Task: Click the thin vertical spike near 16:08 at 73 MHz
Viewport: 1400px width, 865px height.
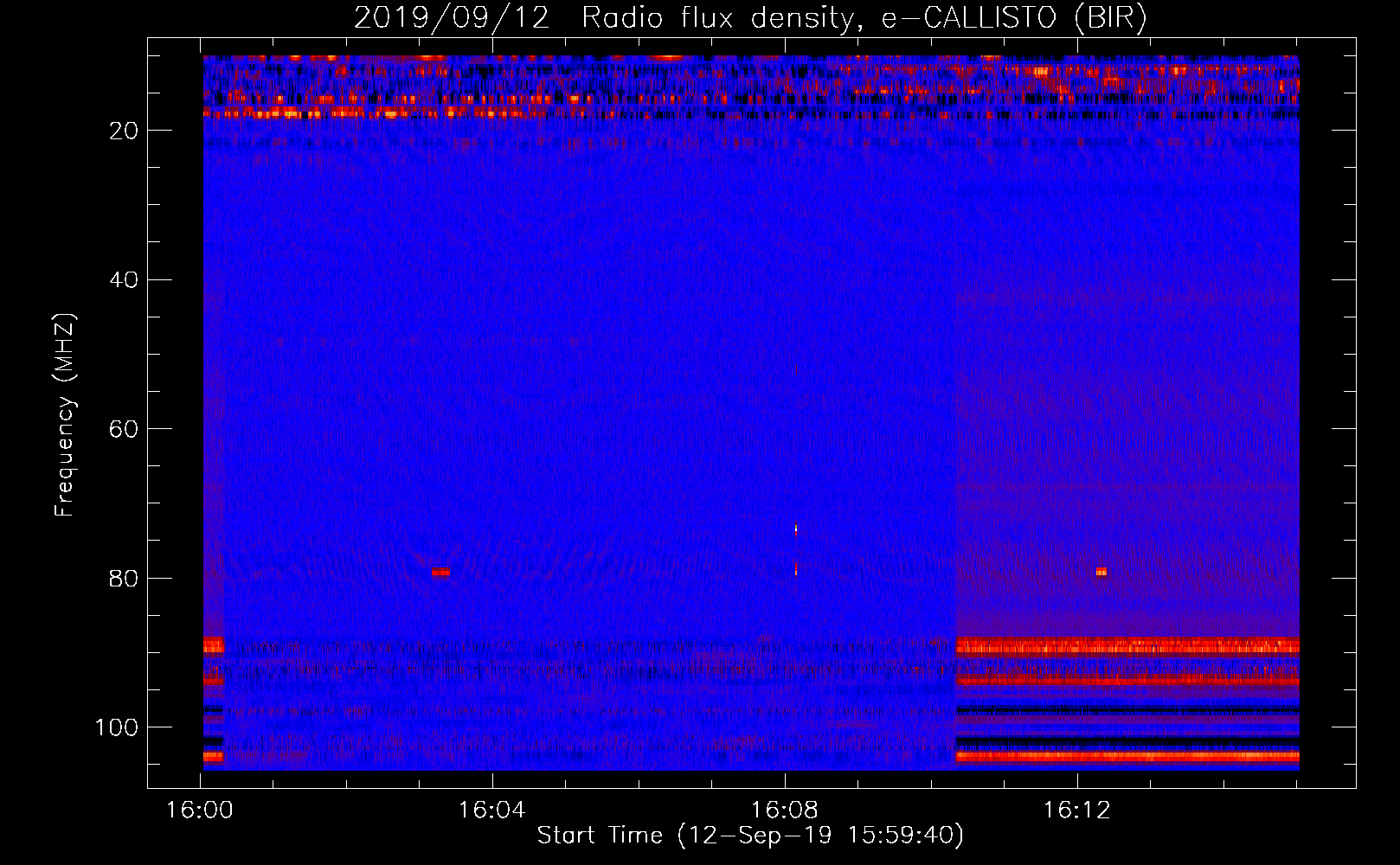Action: click(x=796, y=530)
